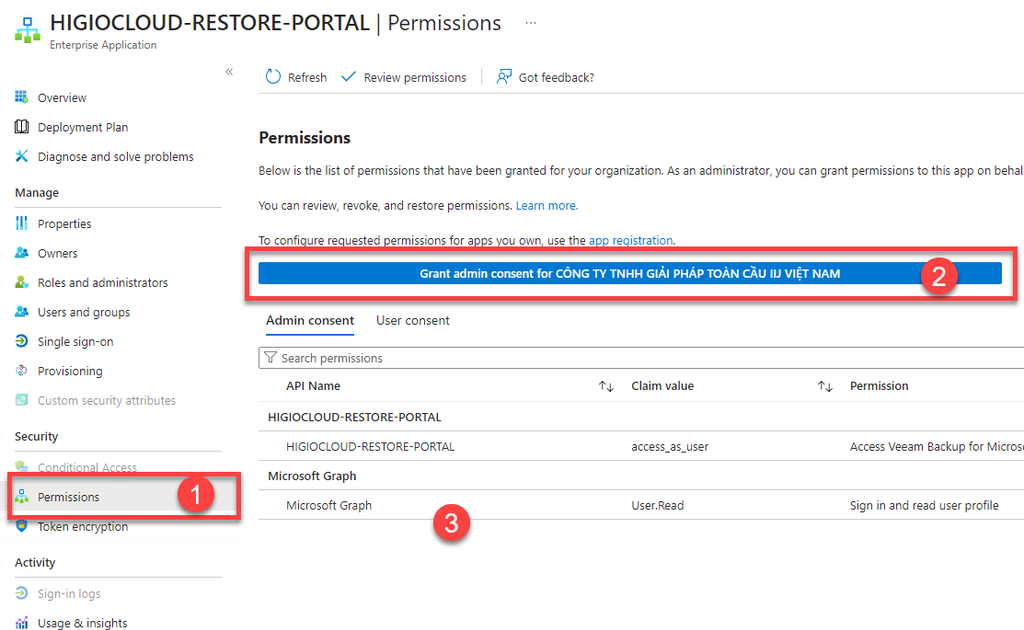This screenshot has width=1024, height=630.
Task: Open the app registration link
Action: (x=630, y=241)
